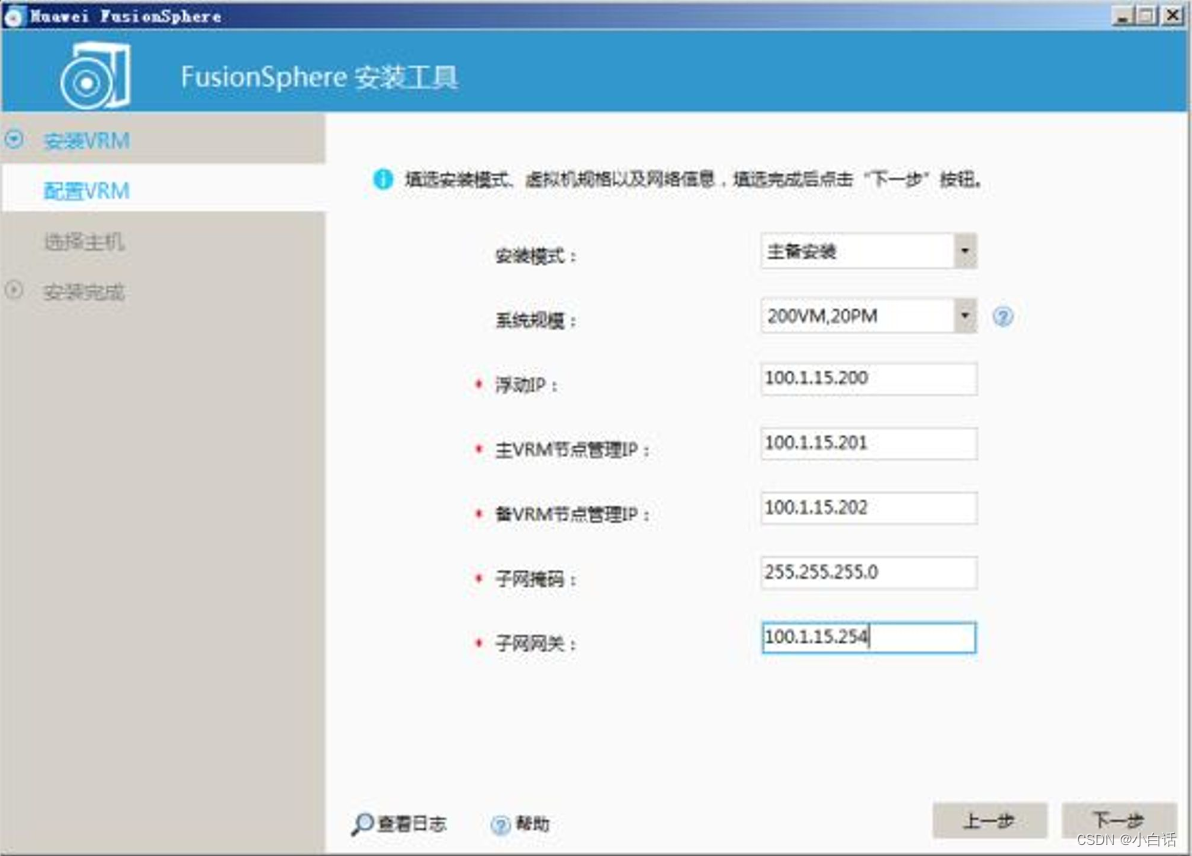
Task: Click the FusionSphere 安装工具 header title
Action: (x=319, y=77)
